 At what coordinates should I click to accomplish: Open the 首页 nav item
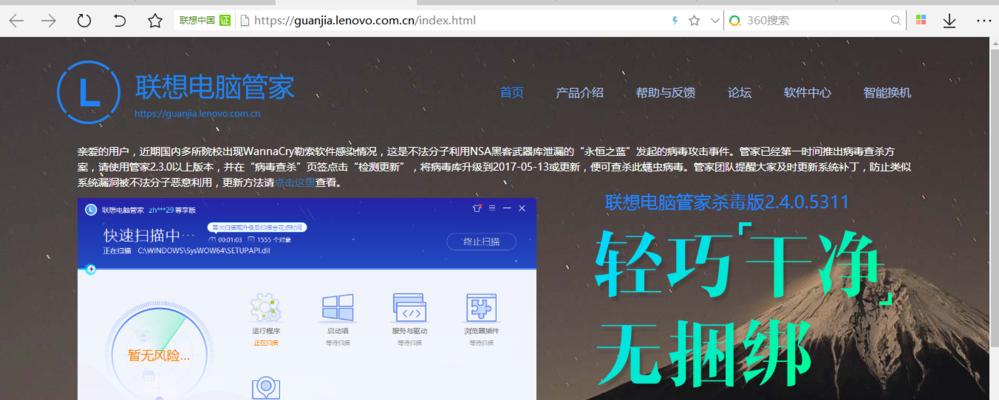[512, 92]
